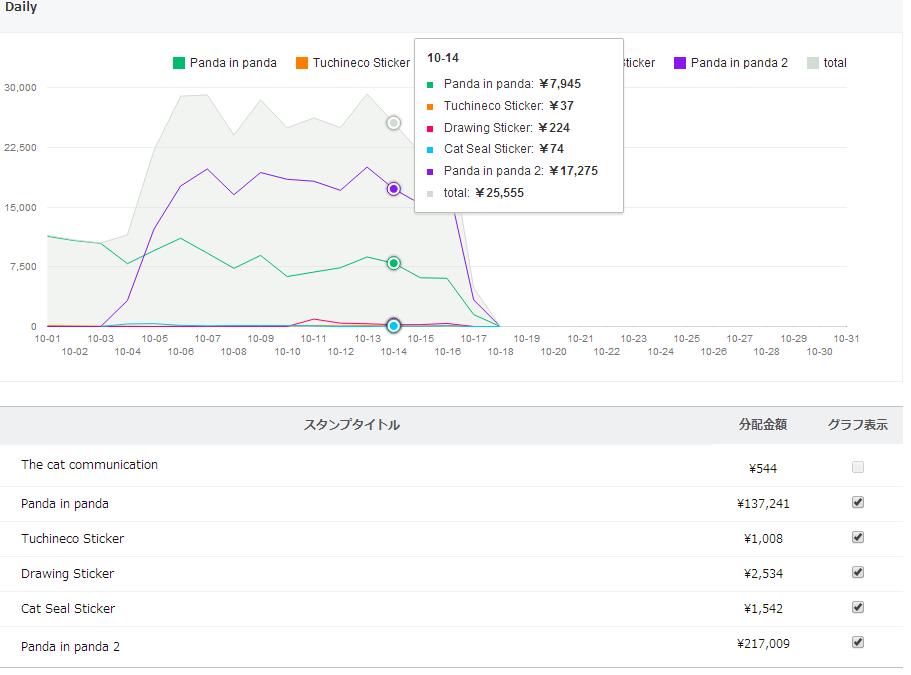Select The cat communication row title
This screenshot has height=675, width=911.
[89, 465]
